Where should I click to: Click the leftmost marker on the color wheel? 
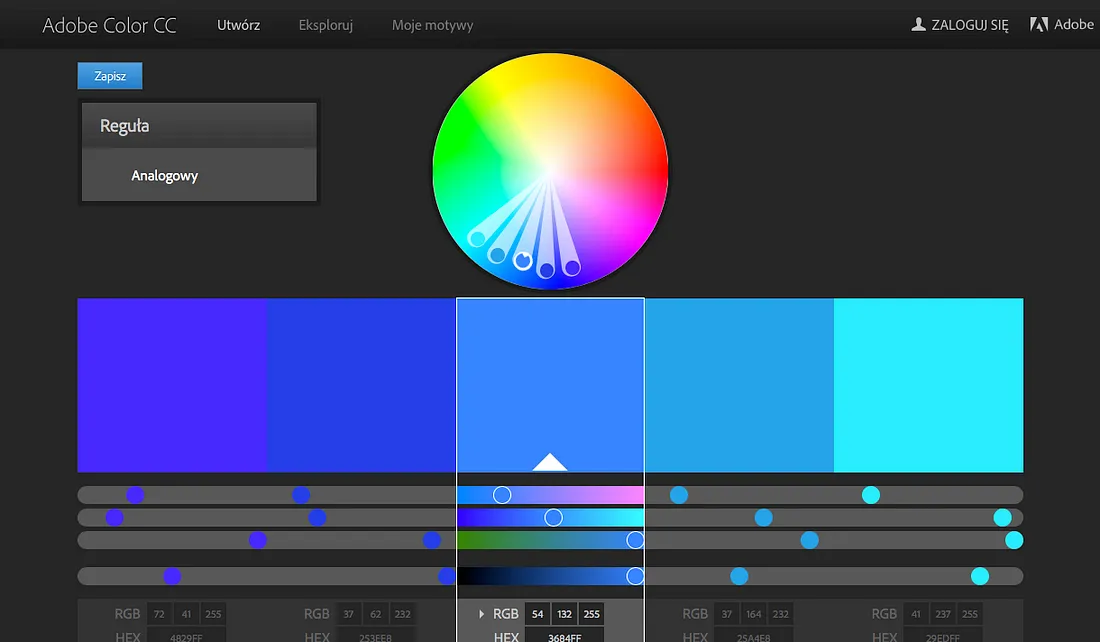pyautogui.click(x=477, y=238)
